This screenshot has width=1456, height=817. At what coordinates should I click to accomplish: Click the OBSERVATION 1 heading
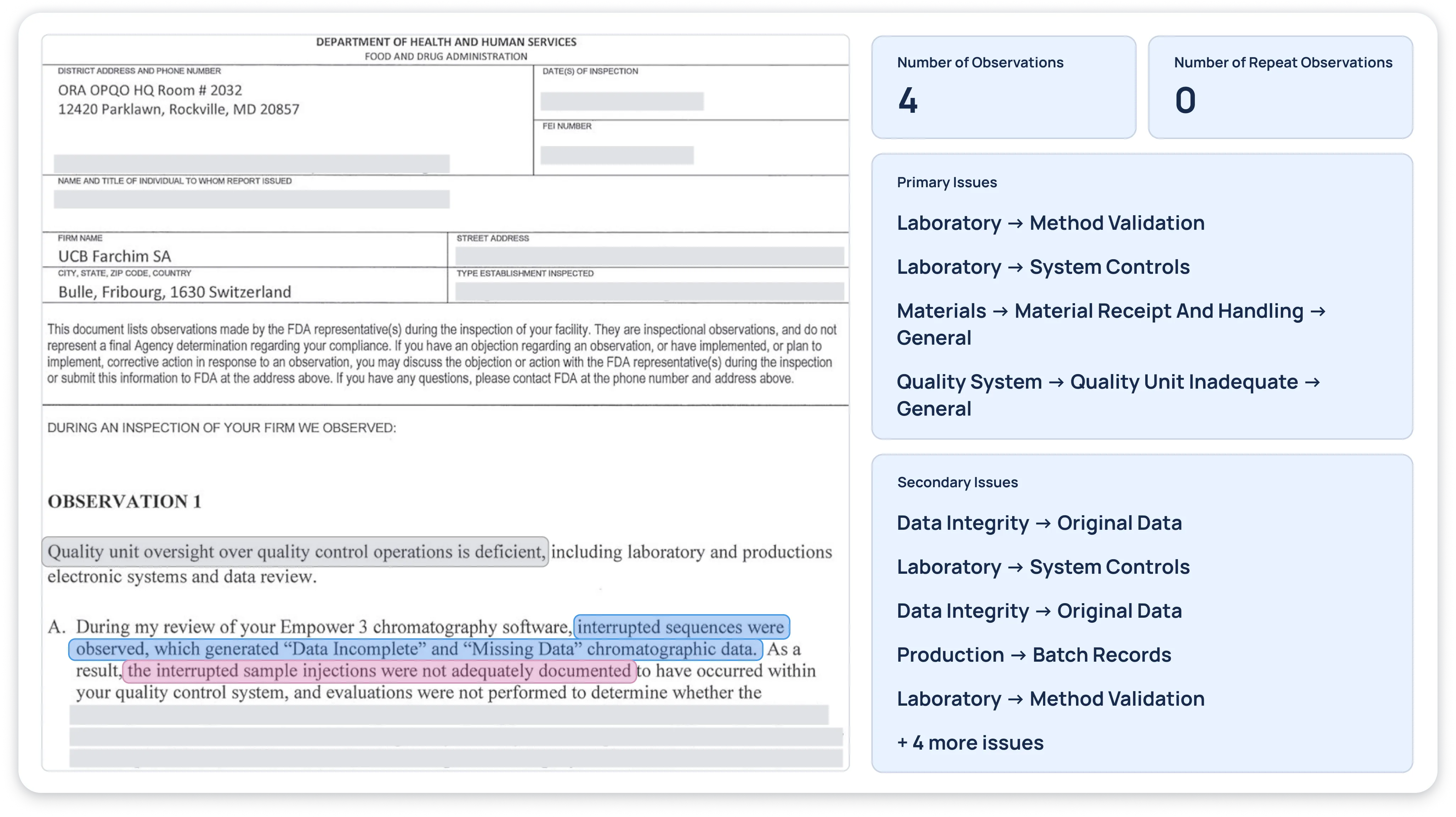(x=124, y=502)
